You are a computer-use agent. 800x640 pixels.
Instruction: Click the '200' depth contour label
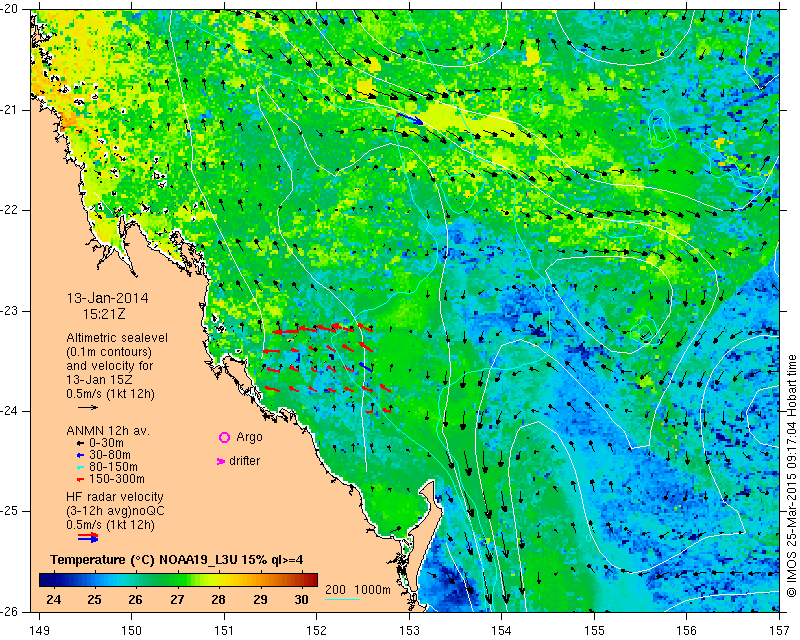336,590
